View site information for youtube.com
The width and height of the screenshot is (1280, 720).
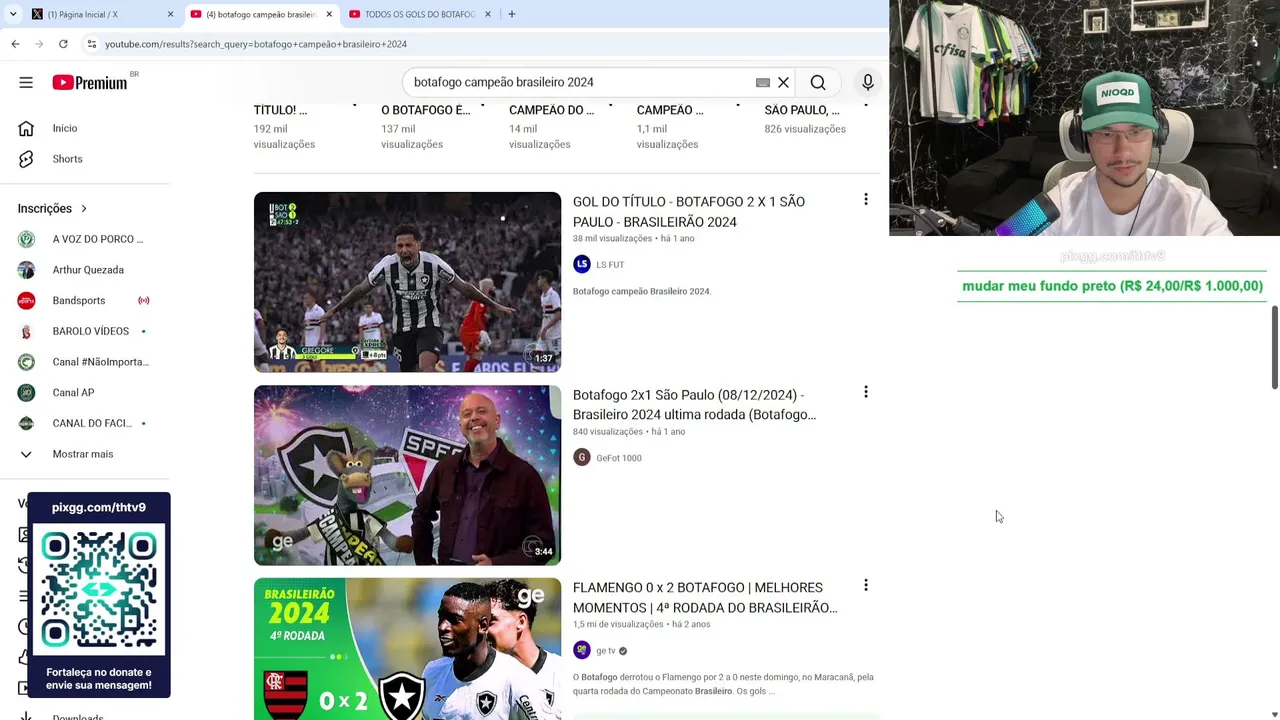pos(91,44)
